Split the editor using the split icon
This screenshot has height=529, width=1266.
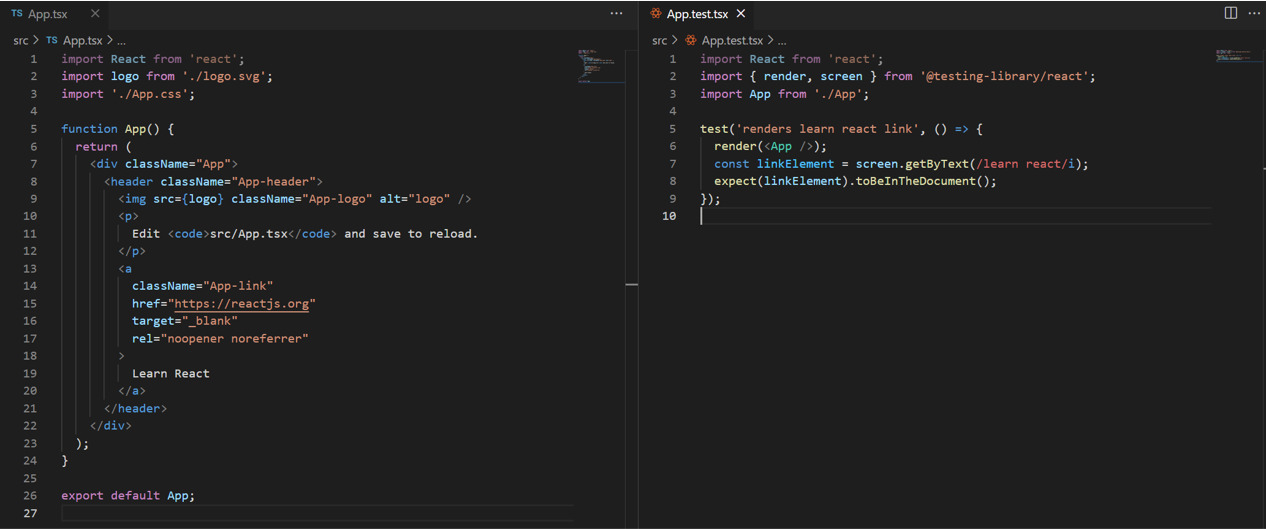tap(1231, 13)
